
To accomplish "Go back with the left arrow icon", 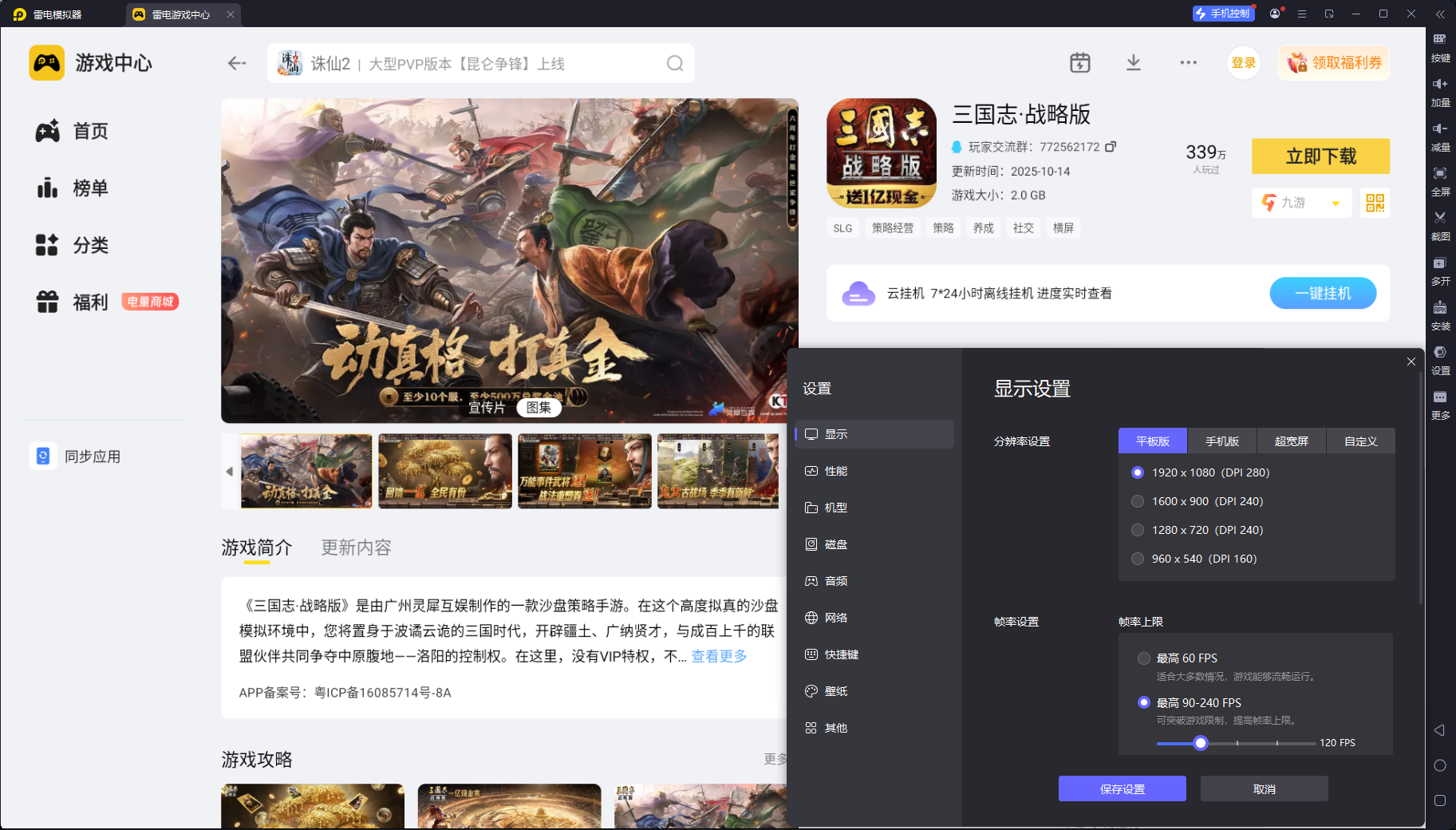I will coord(237,63).
